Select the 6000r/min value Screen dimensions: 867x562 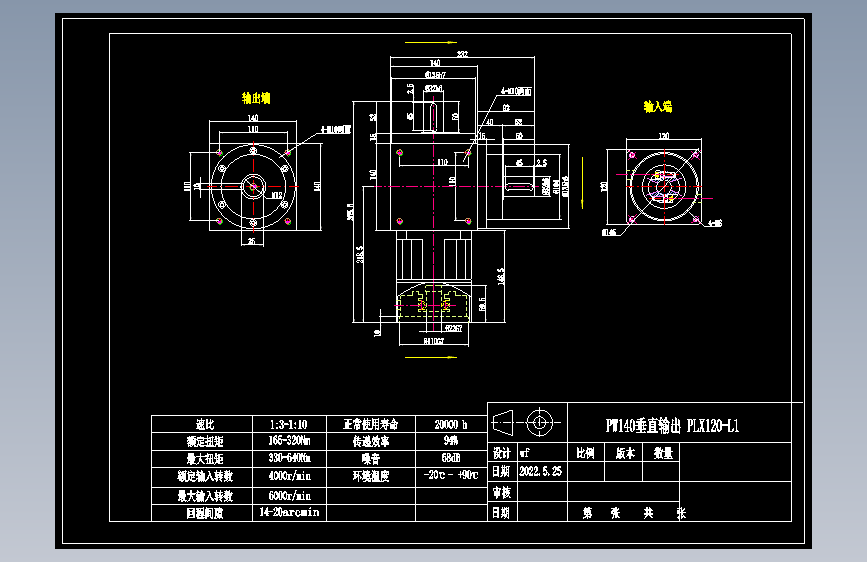click(290, 496)
